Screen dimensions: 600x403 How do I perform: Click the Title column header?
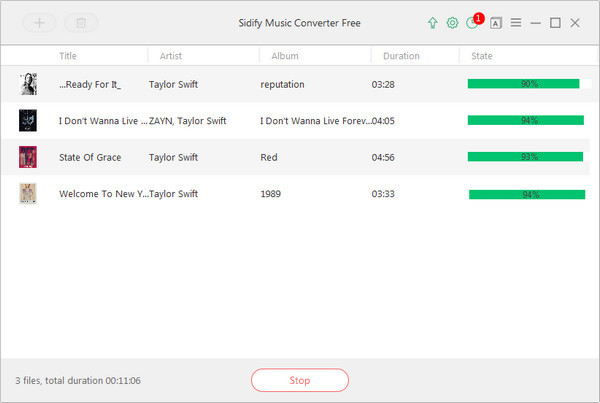pyautogui.click(x=68, y=56)
